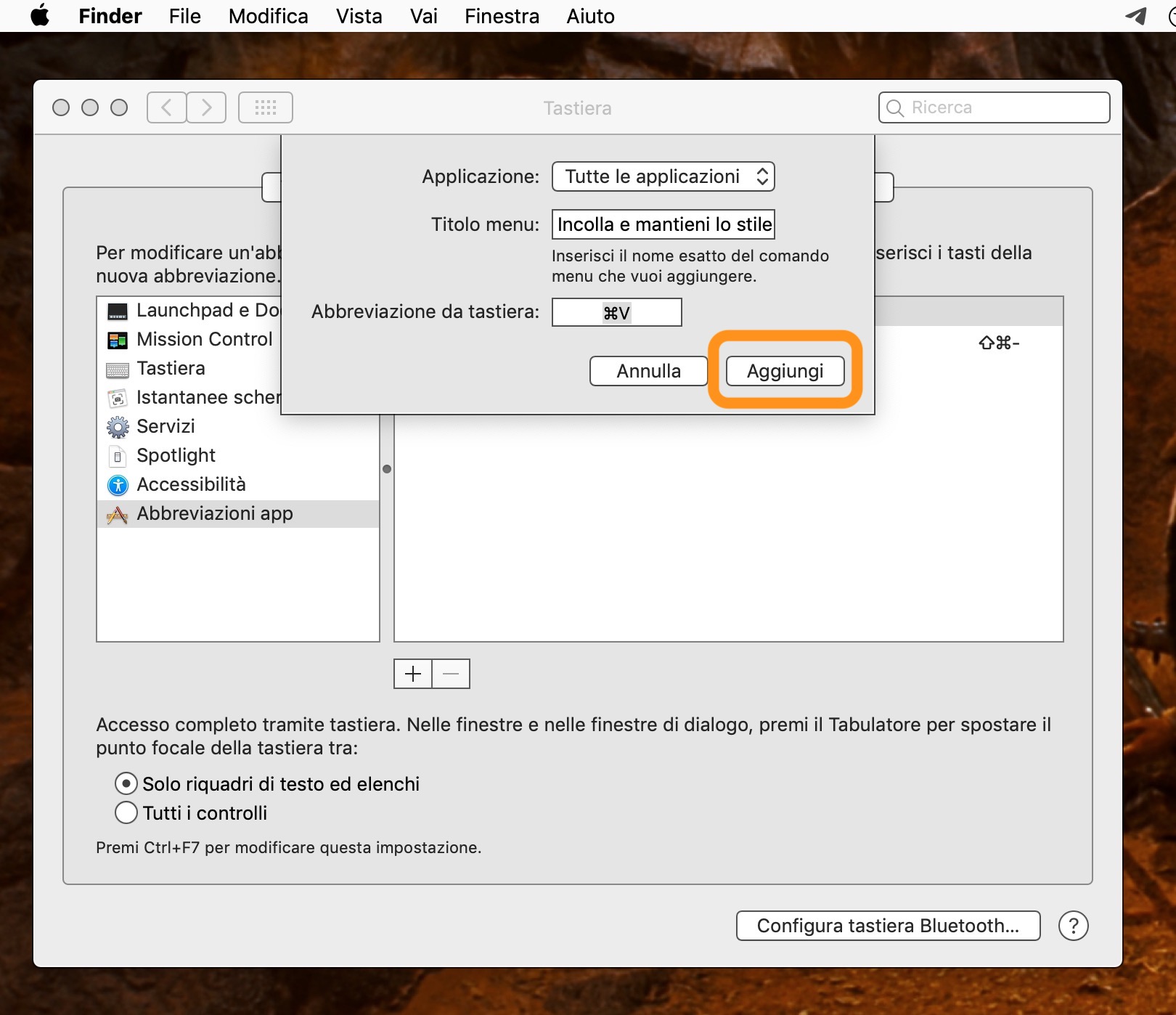Select Servizi in the list

pos(238,427)
